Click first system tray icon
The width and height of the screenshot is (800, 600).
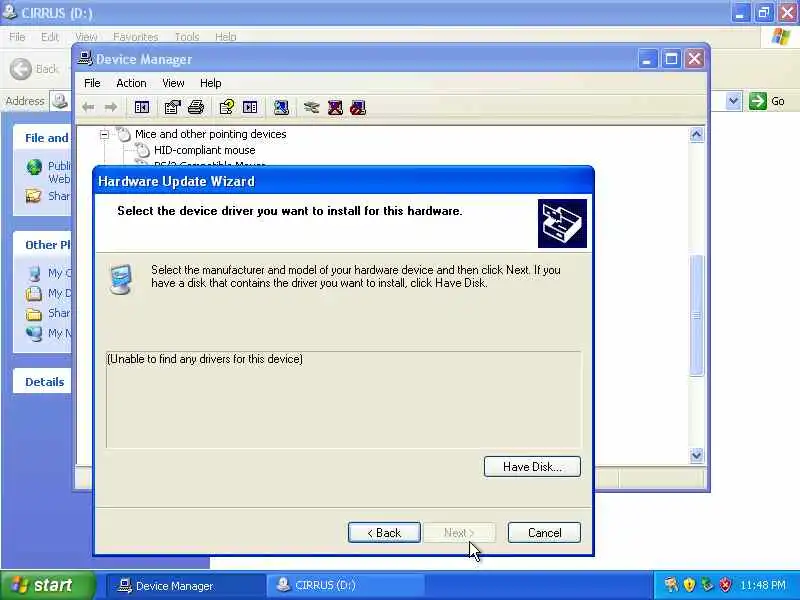point(671,584)
